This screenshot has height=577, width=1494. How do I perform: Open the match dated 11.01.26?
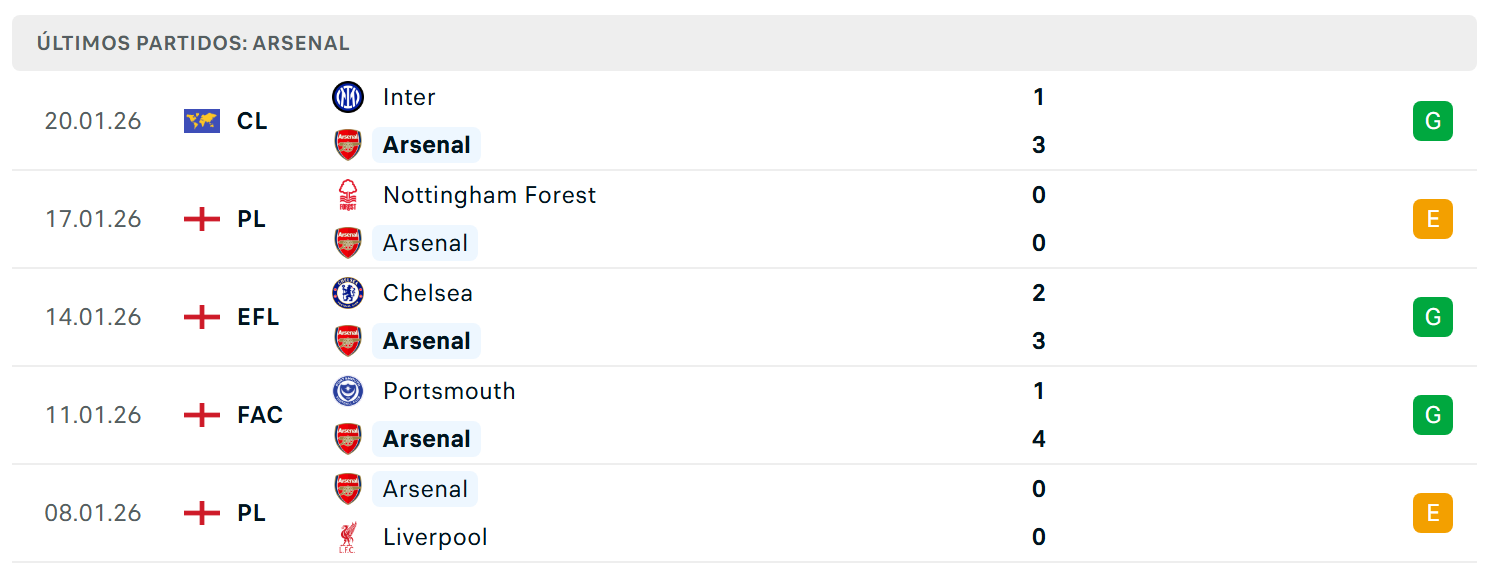click(744, 415)
